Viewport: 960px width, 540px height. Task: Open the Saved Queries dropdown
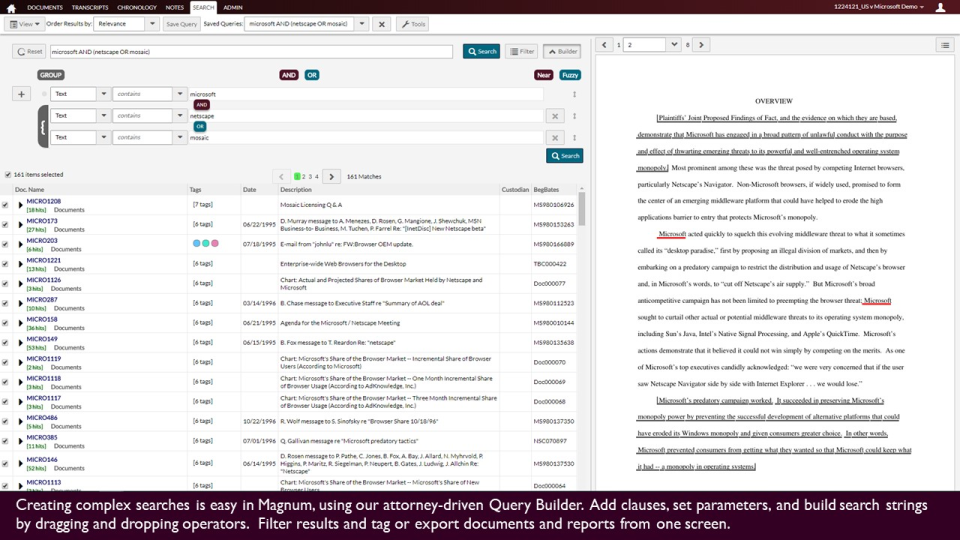click(x=362, y=24)
